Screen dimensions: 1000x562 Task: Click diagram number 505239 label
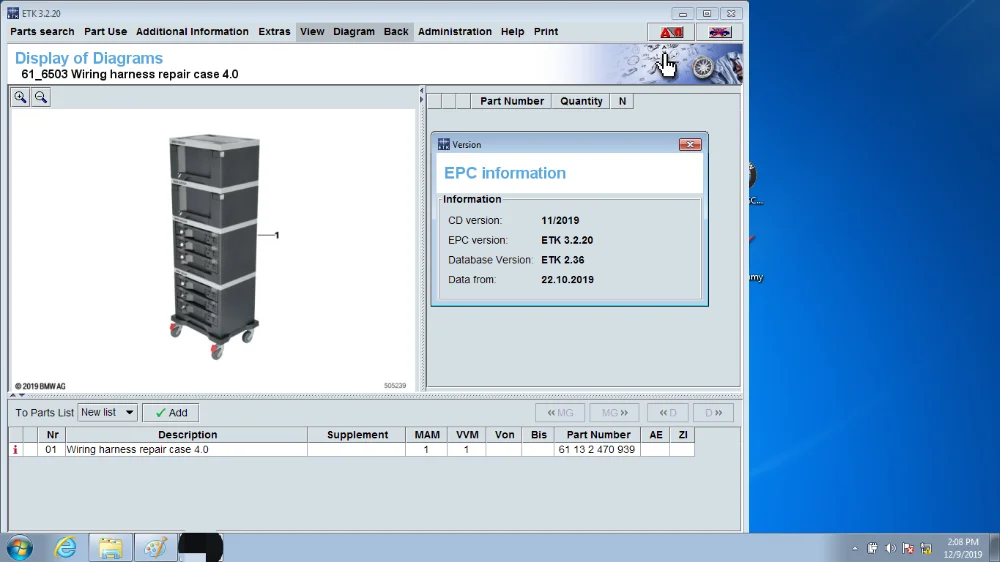pyautogui.click(x=395, y=386)
